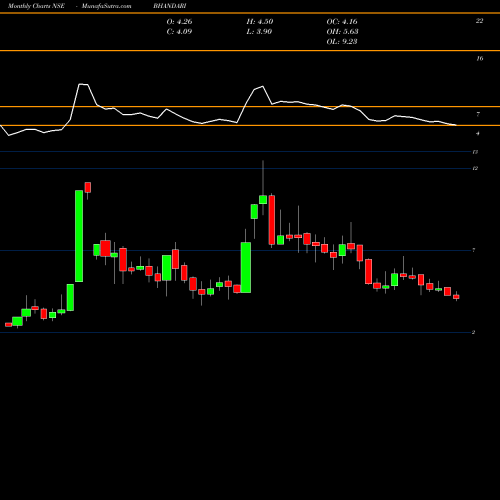
Task: Click the high value "H: 4.50"
Action: click(260, 22)
